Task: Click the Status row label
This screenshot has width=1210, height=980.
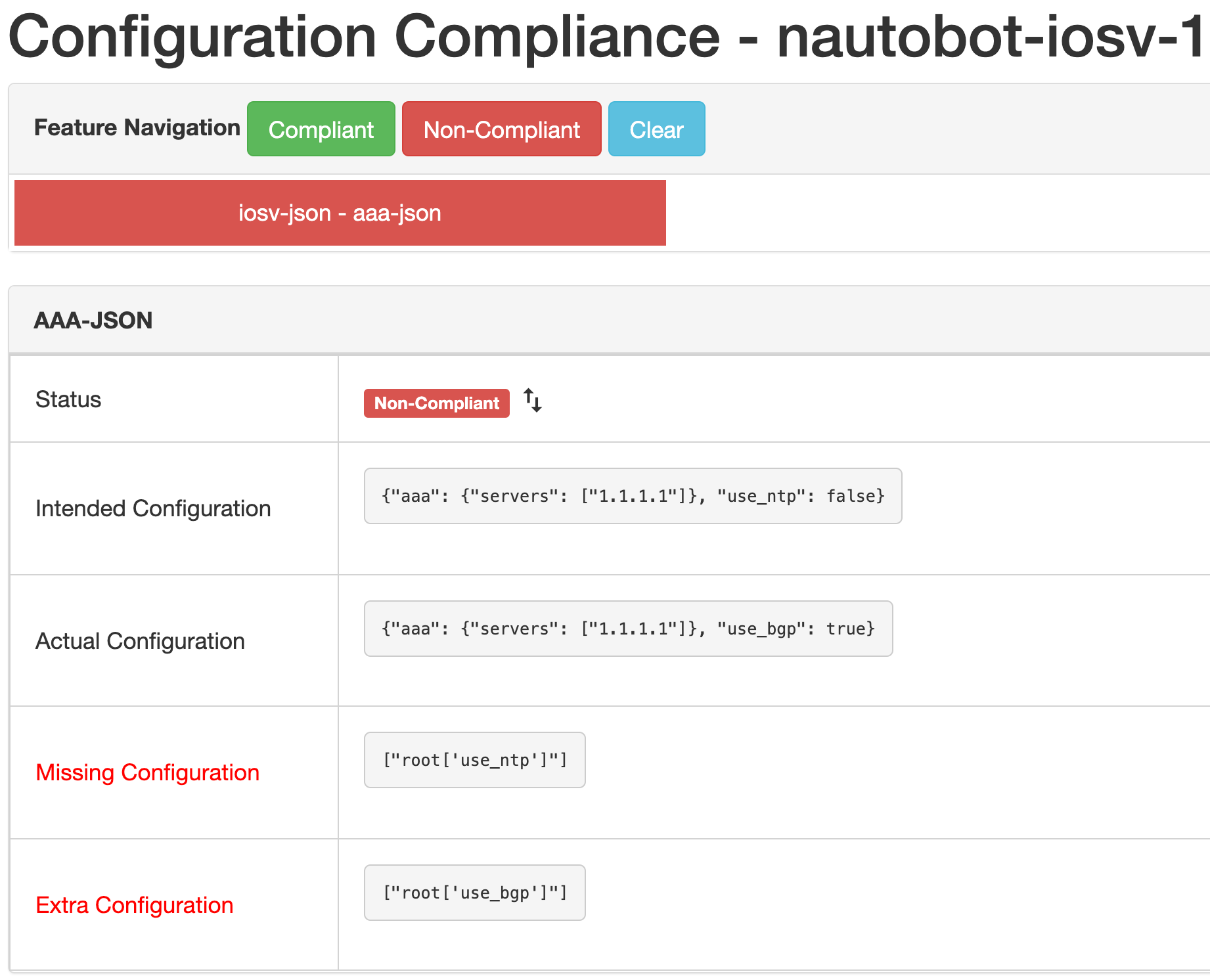Action: (68, 399)
